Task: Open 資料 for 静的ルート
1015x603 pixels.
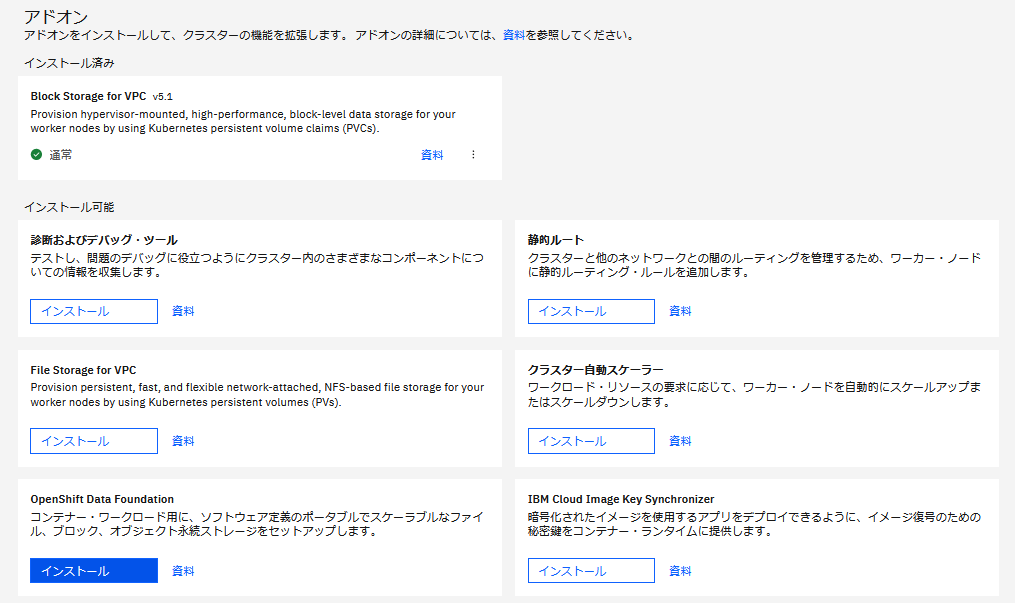Action: click(x=679, y=311)
